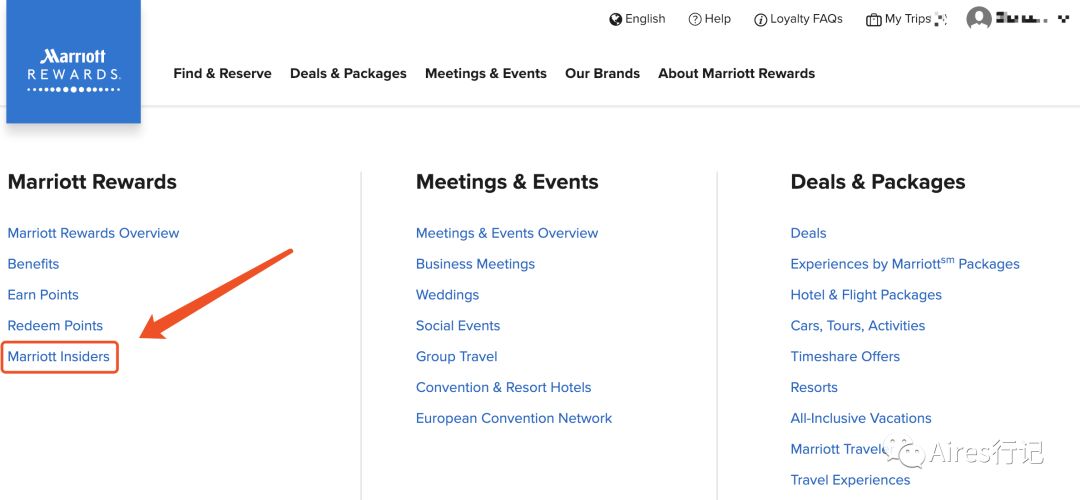Open the Resorts link
Screen dimensions: 1080x500
[x=814, y=387]
